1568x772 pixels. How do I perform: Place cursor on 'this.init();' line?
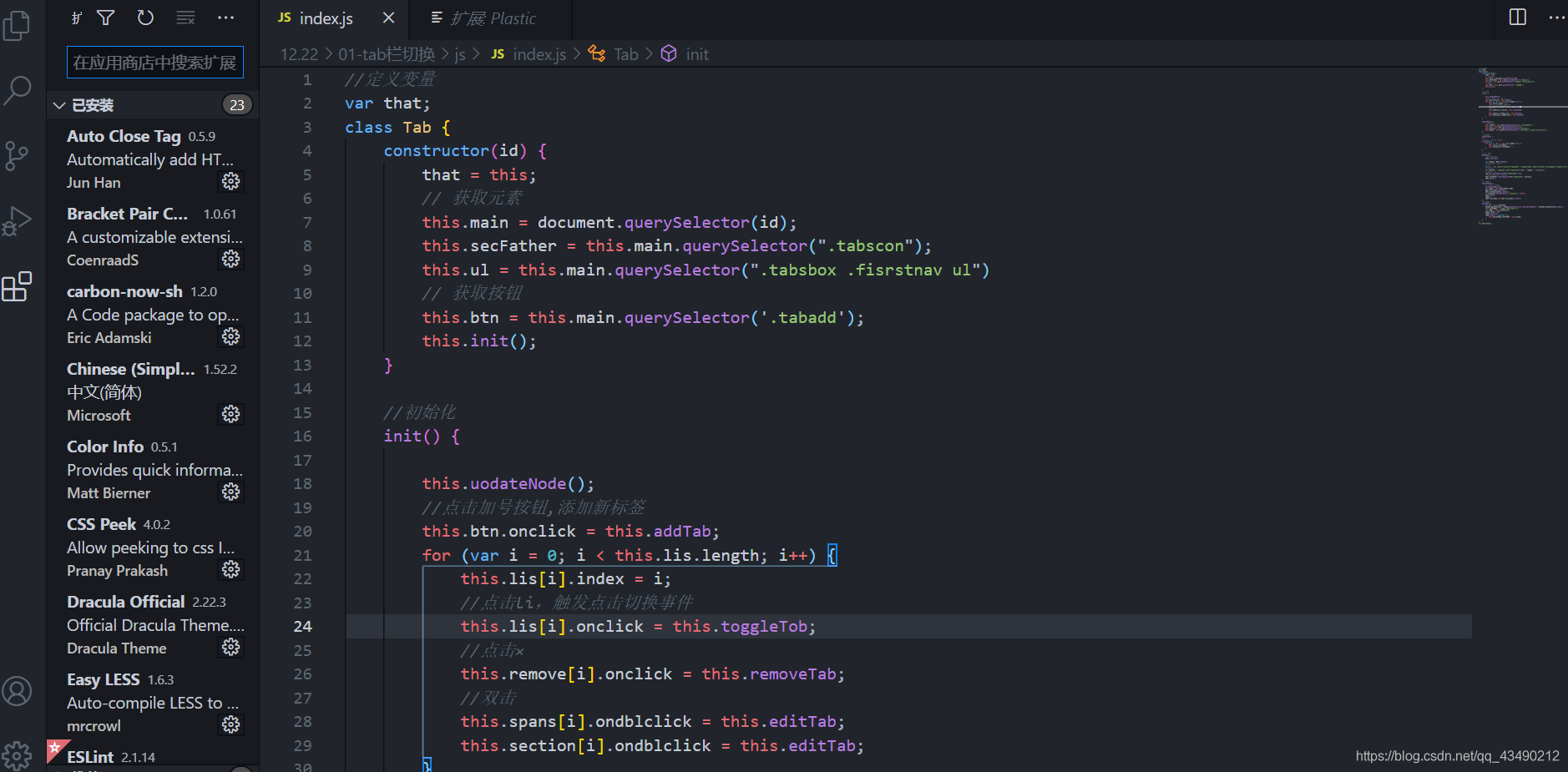479,341
